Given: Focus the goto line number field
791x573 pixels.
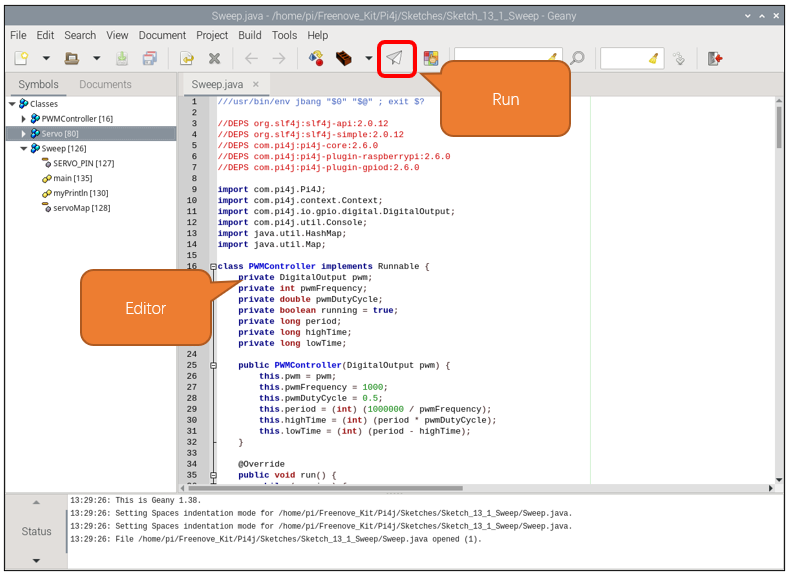Looking at the screenshot, I should [632, 59].
